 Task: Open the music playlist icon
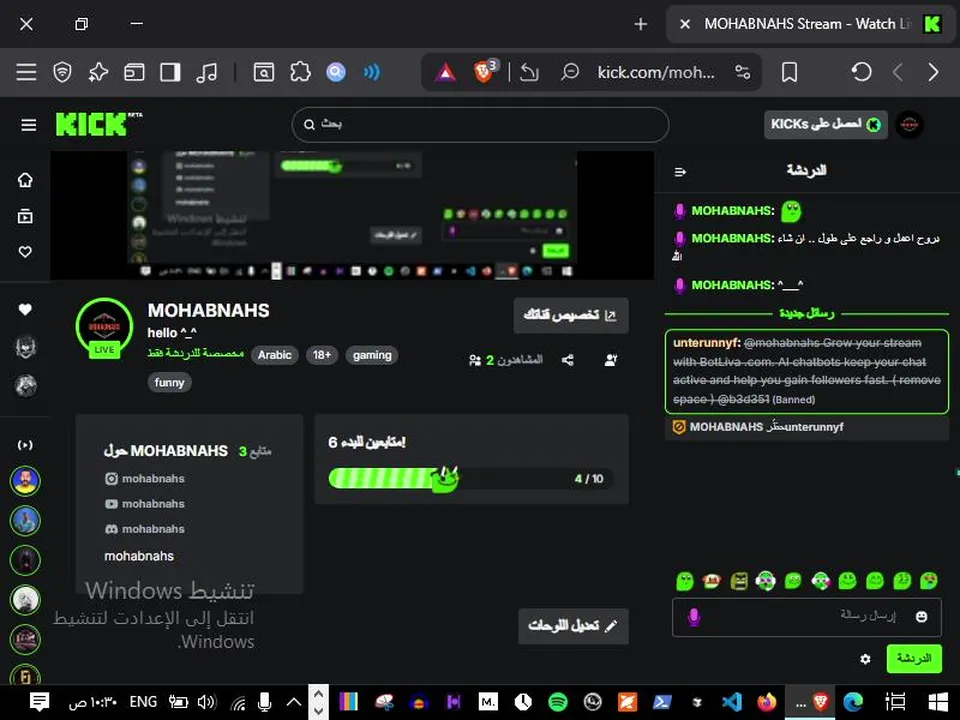coord(206,72)
